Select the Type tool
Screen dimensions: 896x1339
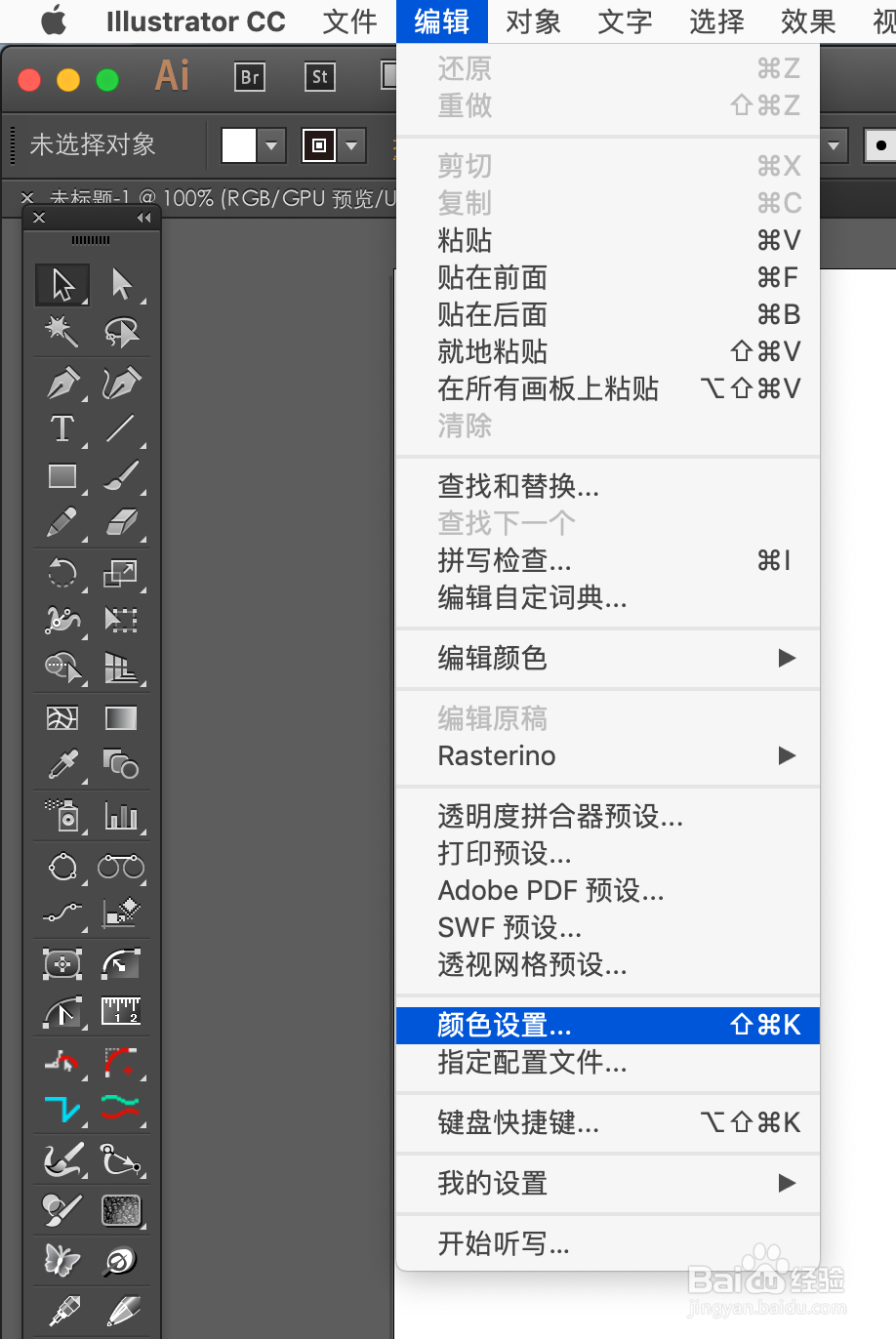pyautogui.click(x=62, y=428)
